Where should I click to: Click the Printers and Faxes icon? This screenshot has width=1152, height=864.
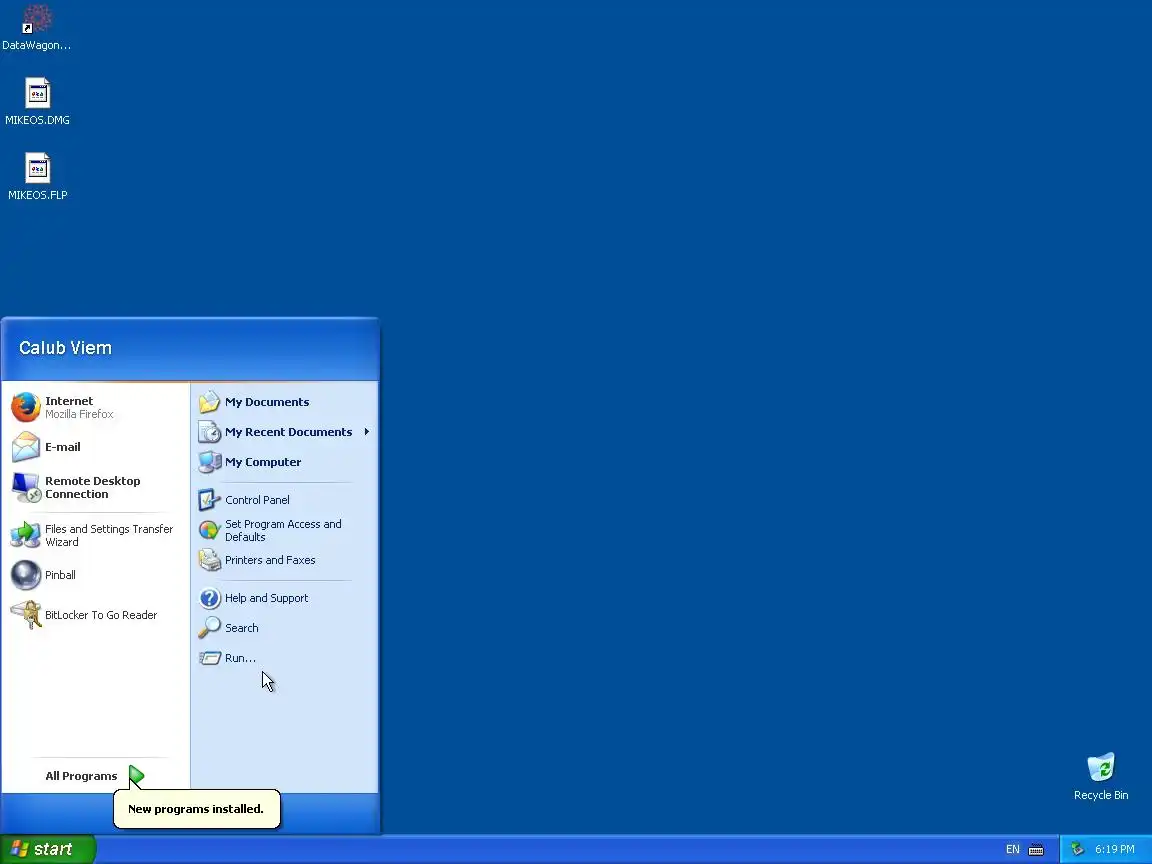click(209, 560)
